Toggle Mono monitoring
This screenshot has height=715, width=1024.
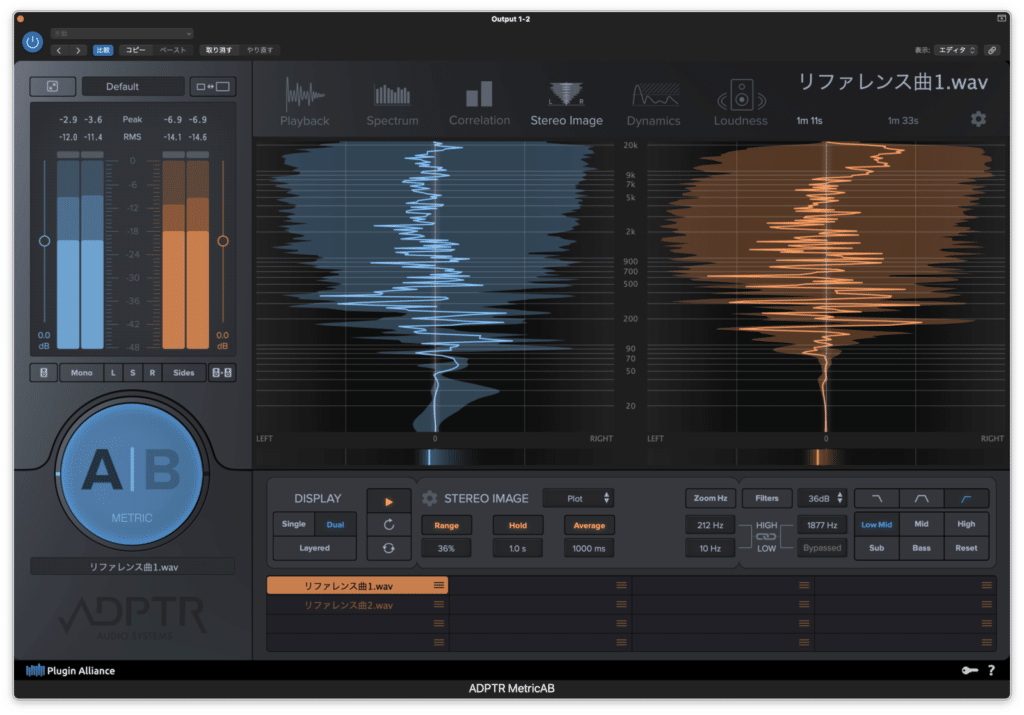coord(82,372)
